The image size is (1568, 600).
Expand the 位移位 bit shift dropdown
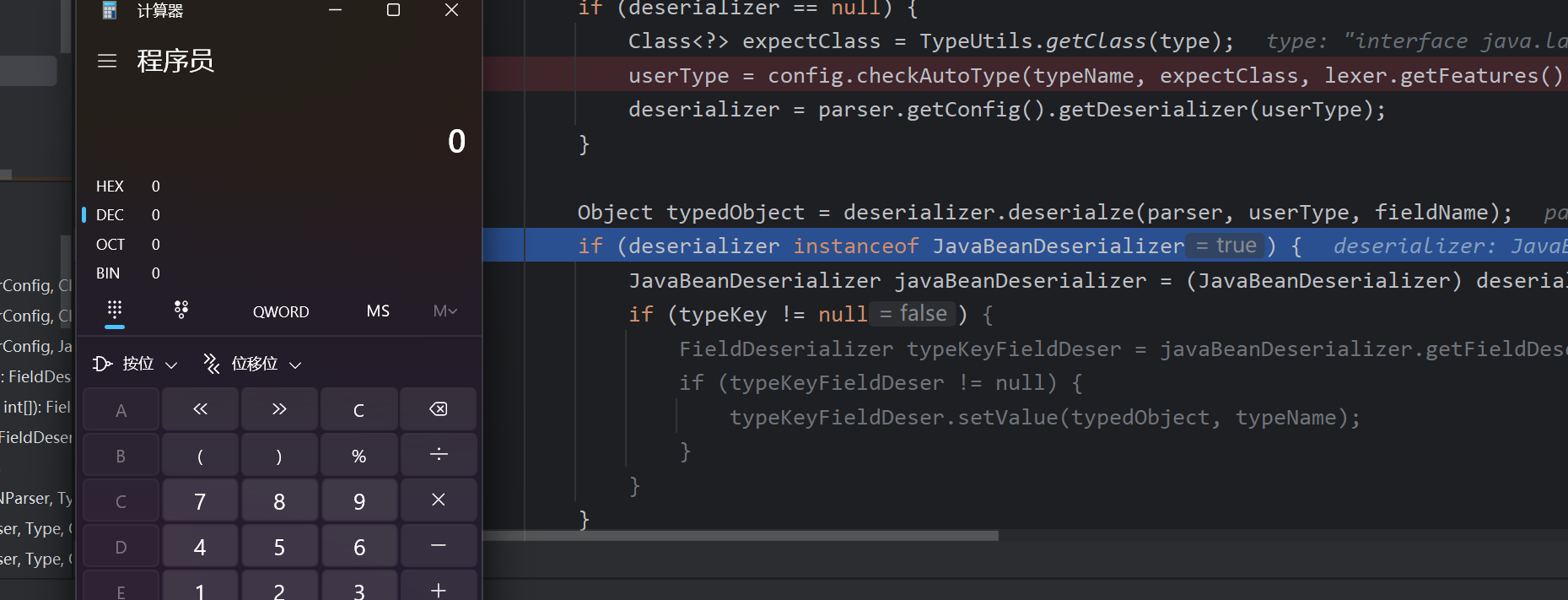tap(253, 364)
